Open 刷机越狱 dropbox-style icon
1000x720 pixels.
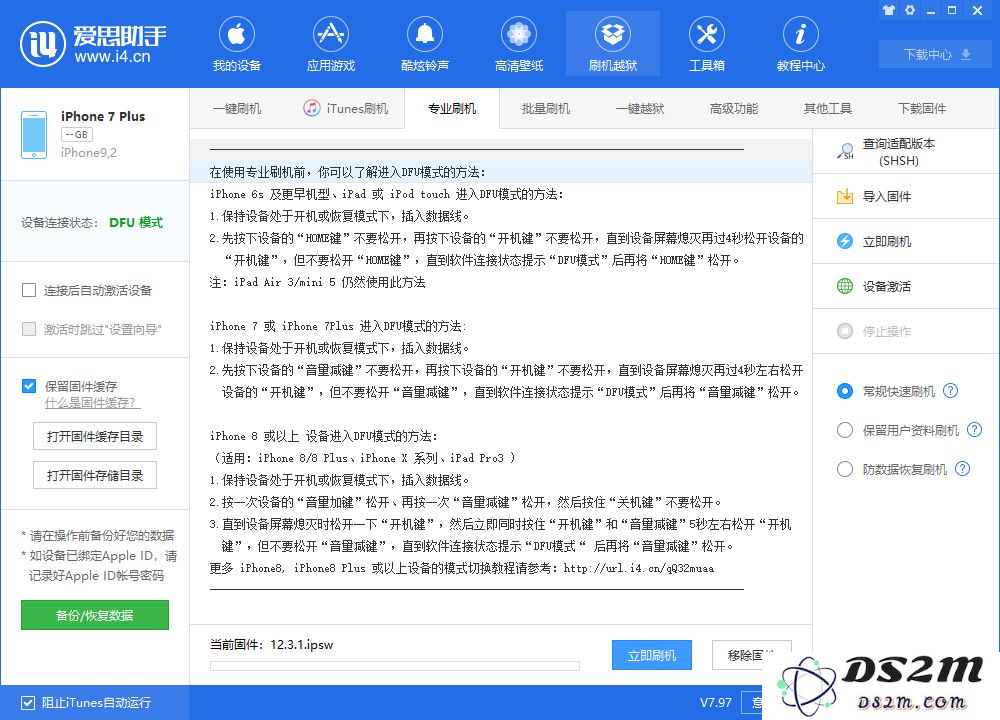tap(613, 34)
